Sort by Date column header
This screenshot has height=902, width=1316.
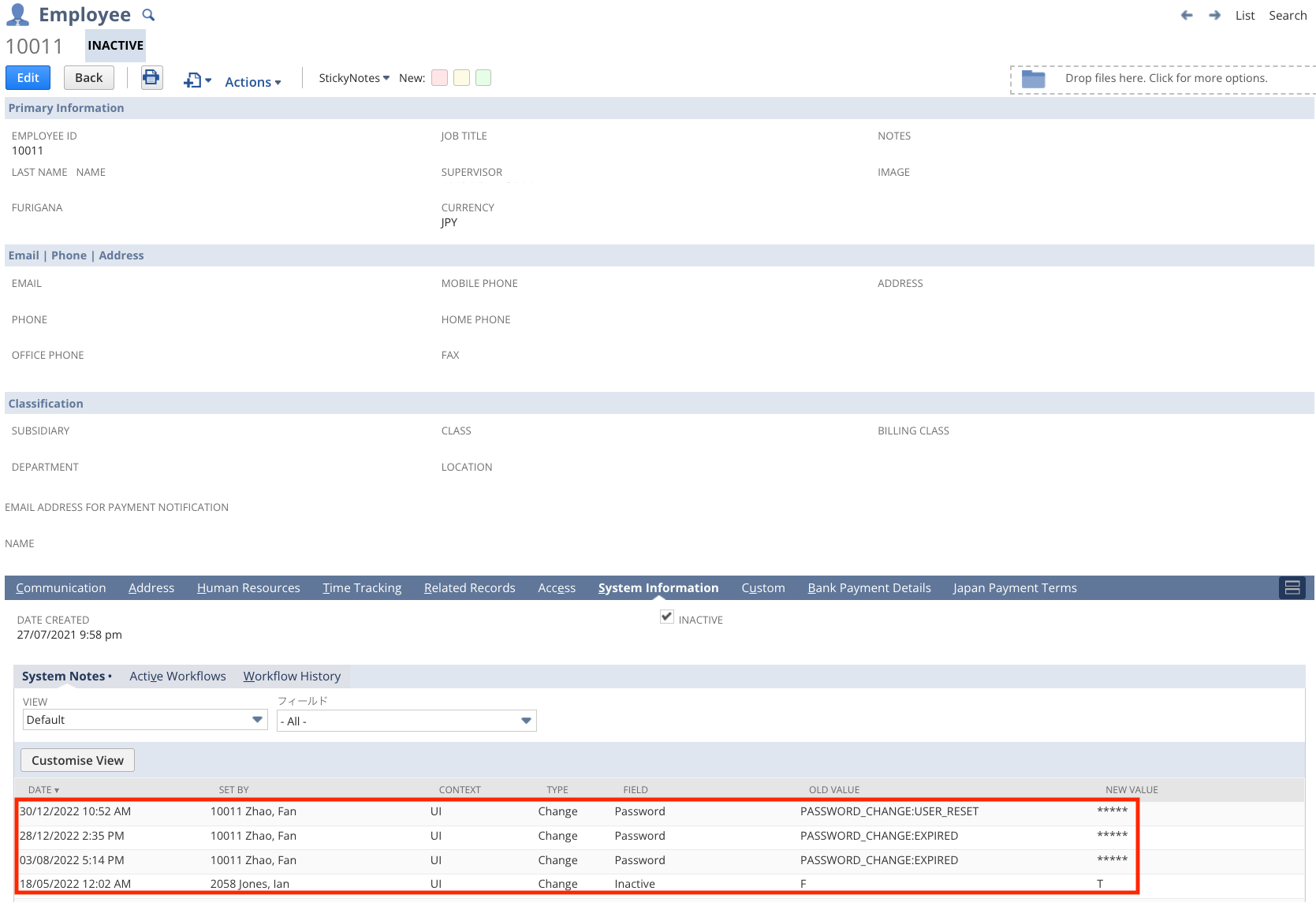coord(44,790)
